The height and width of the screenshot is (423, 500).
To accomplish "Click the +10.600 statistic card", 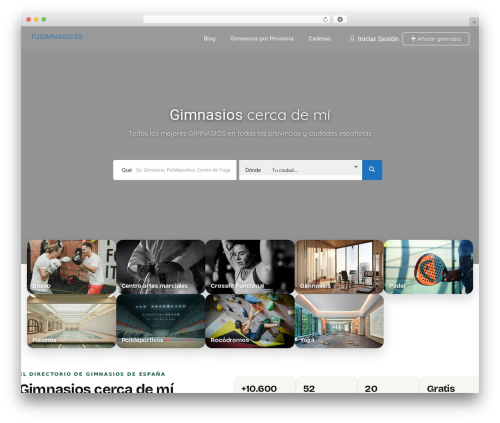I will tap(265, 385).
